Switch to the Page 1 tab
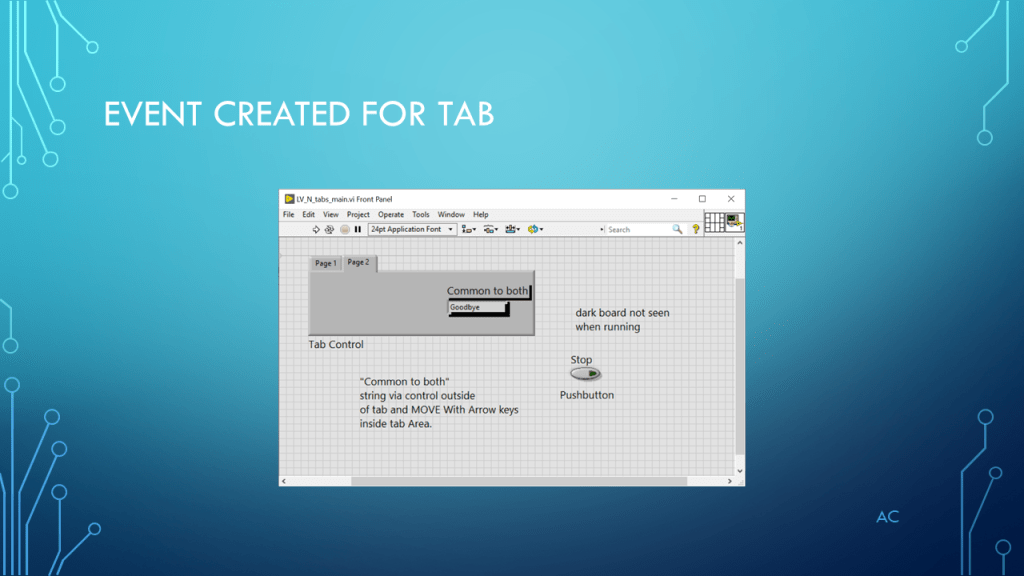The height and width of the screenshot is (576, 1024). [326, 263]
